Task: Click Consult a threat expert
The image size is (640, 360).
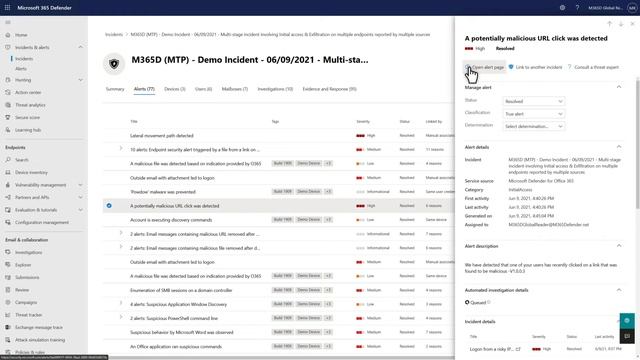Action: [593, 67]
